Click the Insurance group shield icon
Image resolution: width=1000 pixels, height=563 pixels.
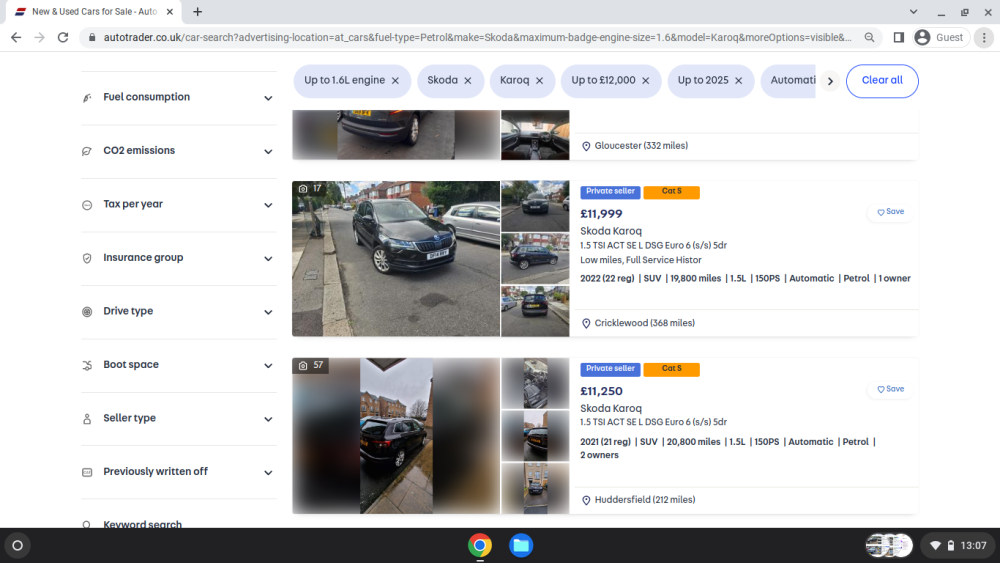click(x=87, y=258)
